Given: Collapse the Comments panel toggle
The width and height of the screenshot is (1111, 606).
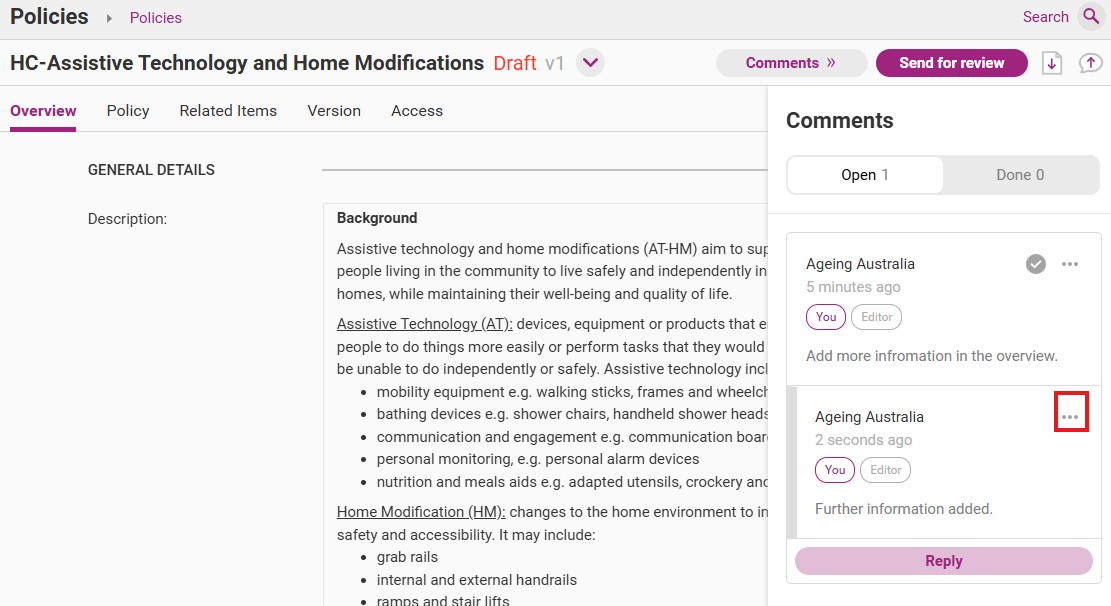Looking at the screenshot, I should (791, 63).
